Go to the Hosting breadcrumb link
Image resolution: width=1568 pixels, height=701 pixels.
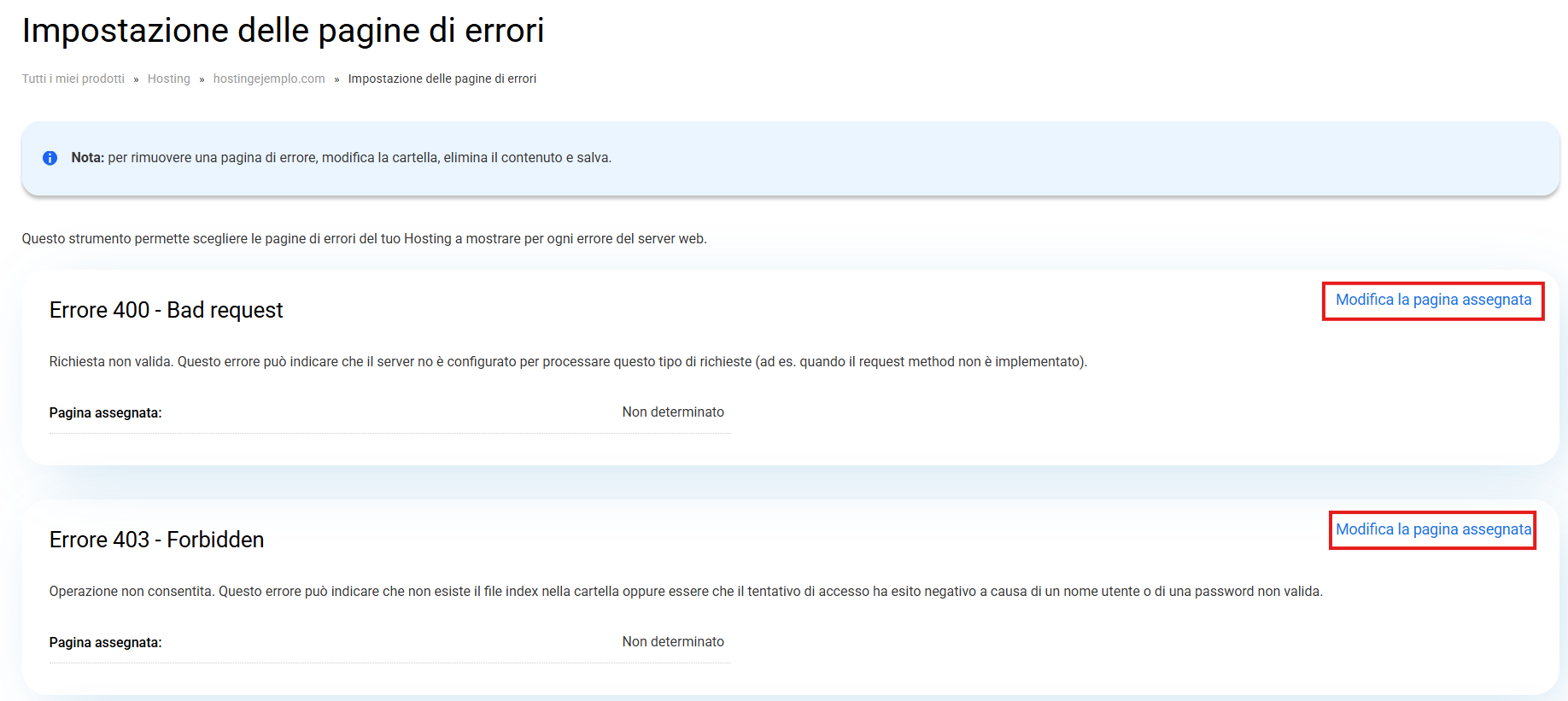(169, 79)
